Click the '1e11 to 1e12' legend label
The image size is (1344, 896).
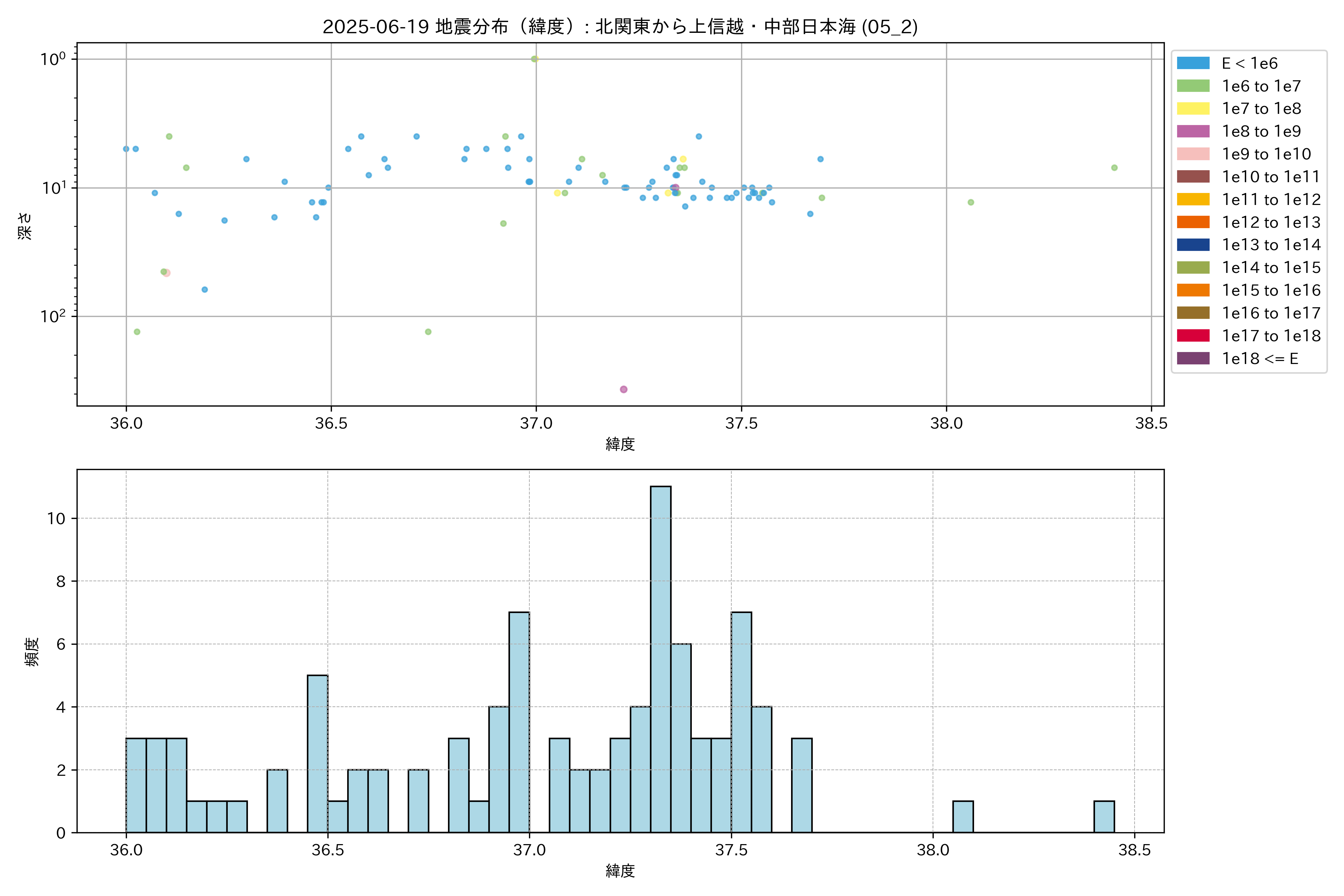tap(1271, 200)
